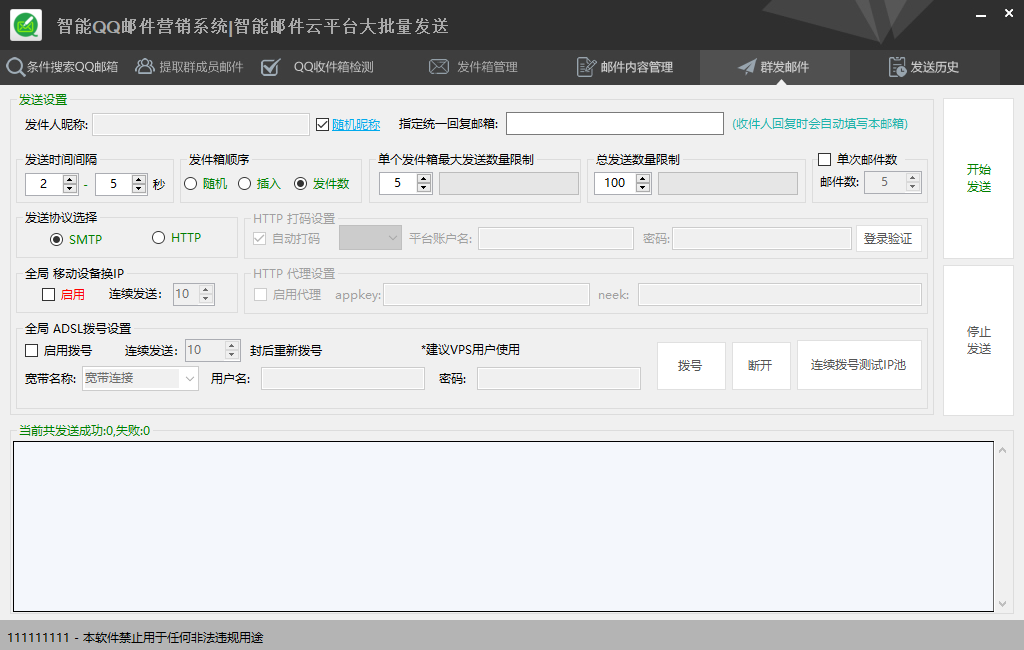
Task: Click the 当前共发送成功:0,失败:0 status text
Action: (x=84, y=431)
